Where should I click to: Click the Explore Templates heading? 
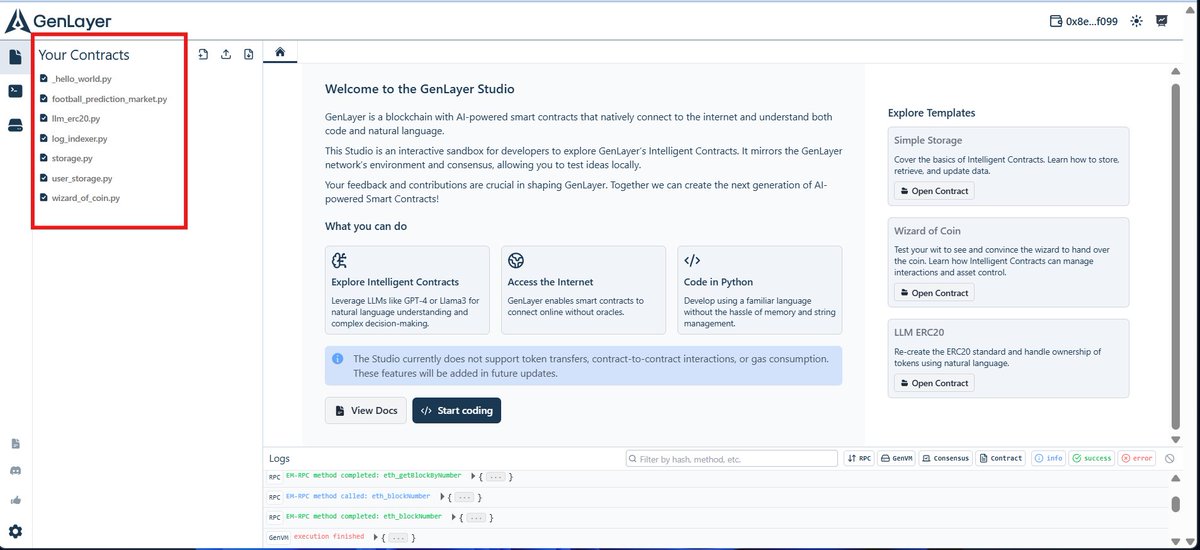pos(931,113)
